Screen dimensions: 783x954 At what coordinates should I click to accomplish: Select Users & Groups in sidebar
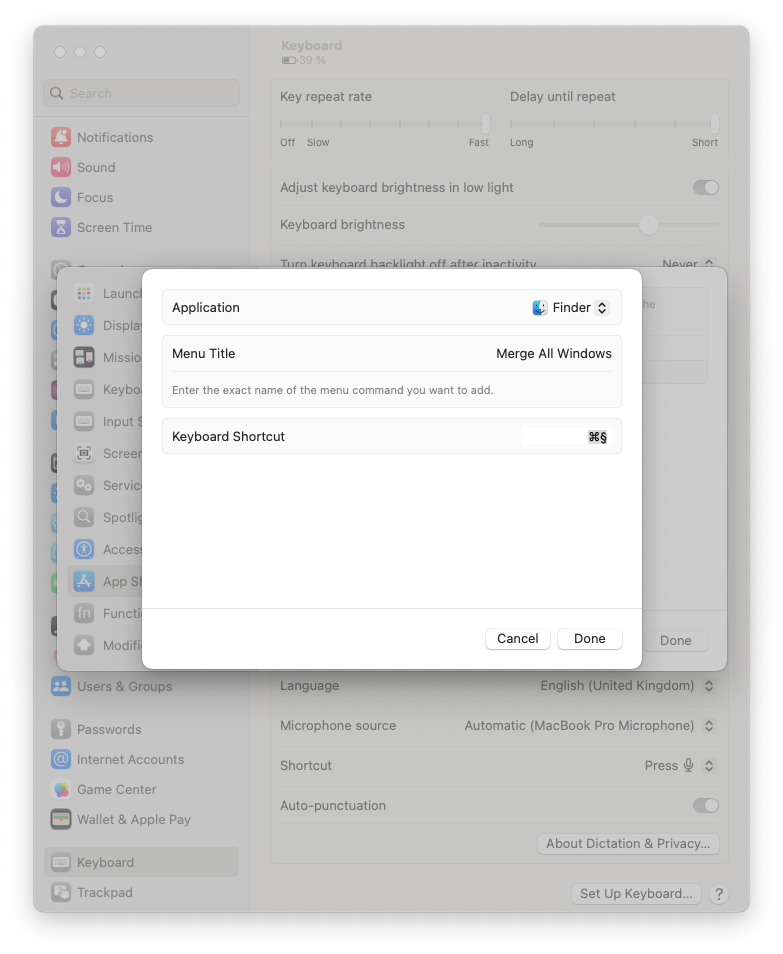click(x=124, y=686)
